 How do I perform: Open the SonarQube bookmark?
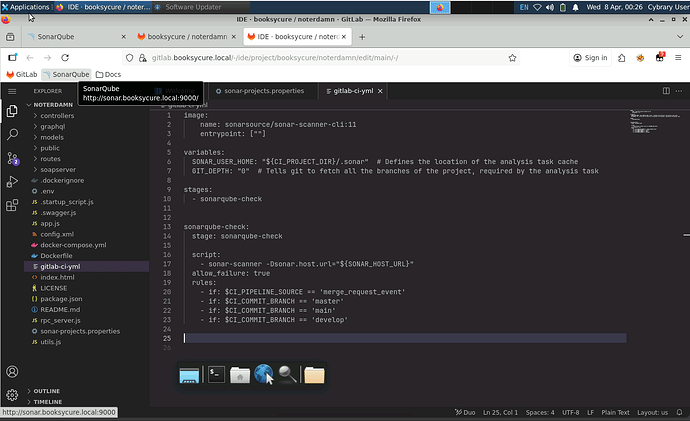click(x=66, y=74)
